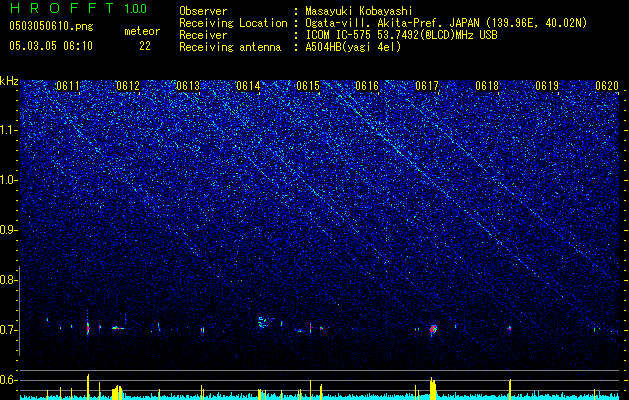Click the 0.9 kHz frequency axis label

(9, 230)
